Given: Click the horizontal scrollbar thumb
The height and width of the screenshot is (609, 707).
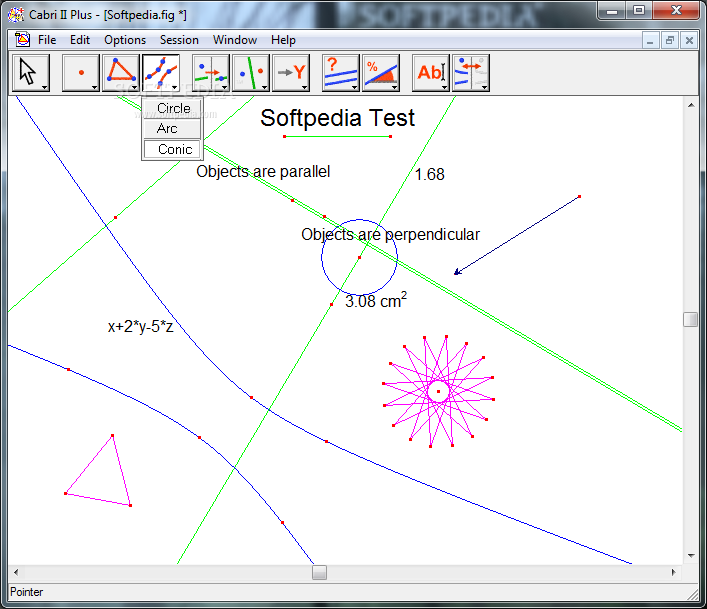Looking at the screenshot, I should click(319, 572).
